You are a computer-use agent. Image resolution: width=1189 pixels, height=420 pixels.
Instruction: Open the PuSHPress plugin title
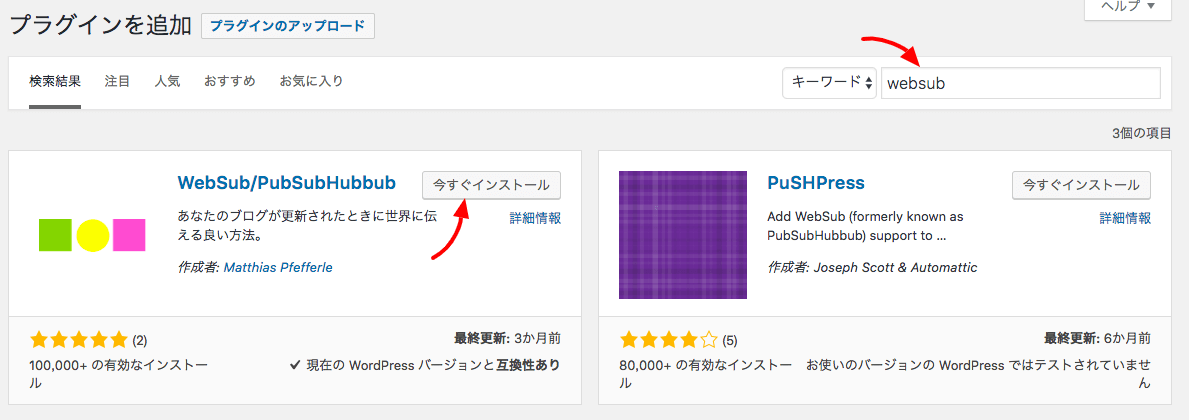click(816, 183)
